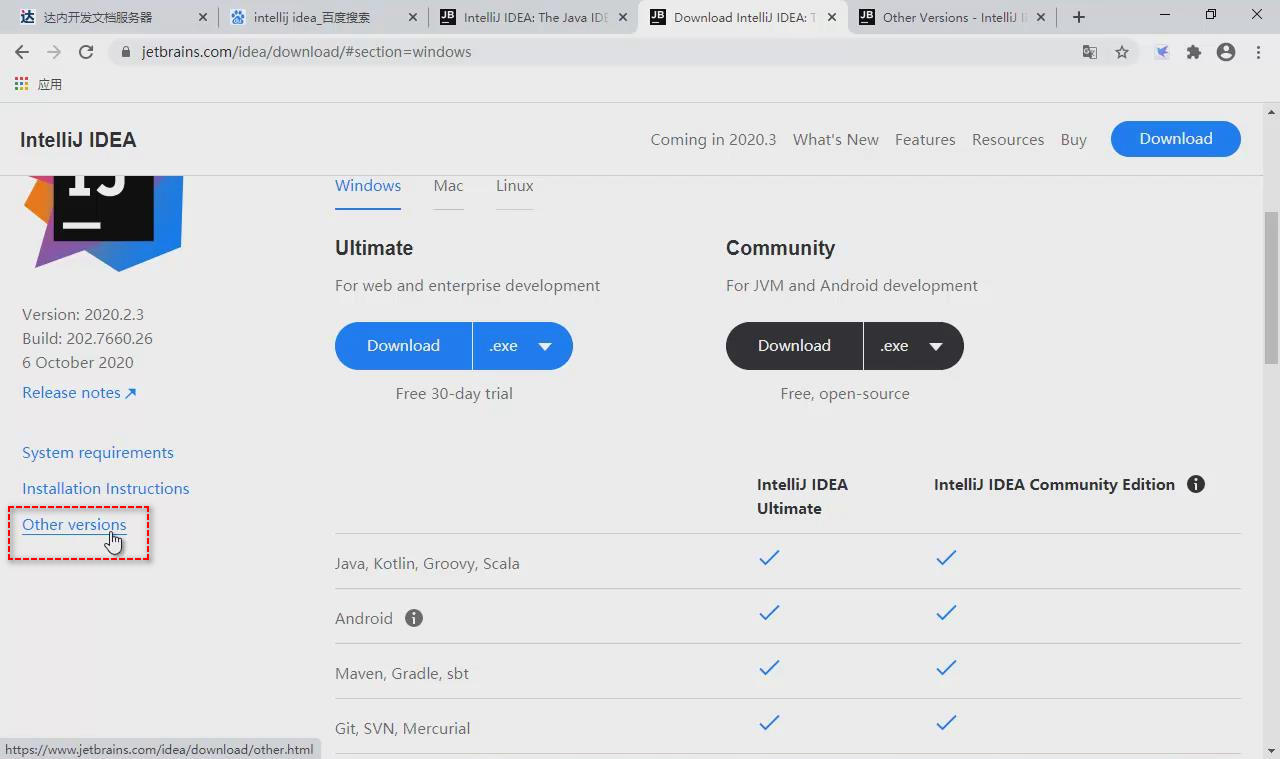The height and width of the screenshot is (759, 1280).
Task: Close the IntelliJ IDEA: The Java IDE tab
Action: (623, 17)
